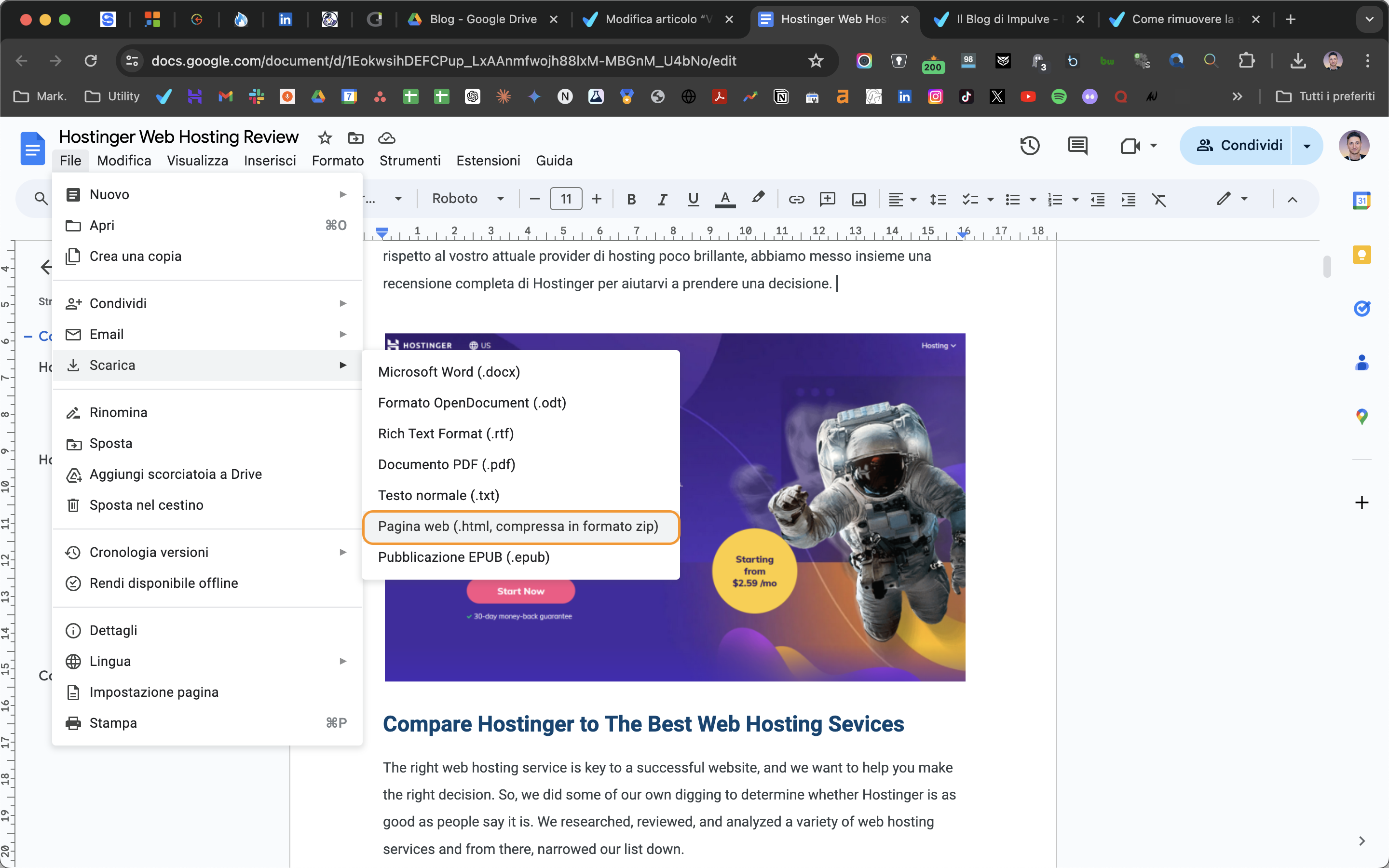
Task: Click Docs home logo icon
Action: pos(33,148)
